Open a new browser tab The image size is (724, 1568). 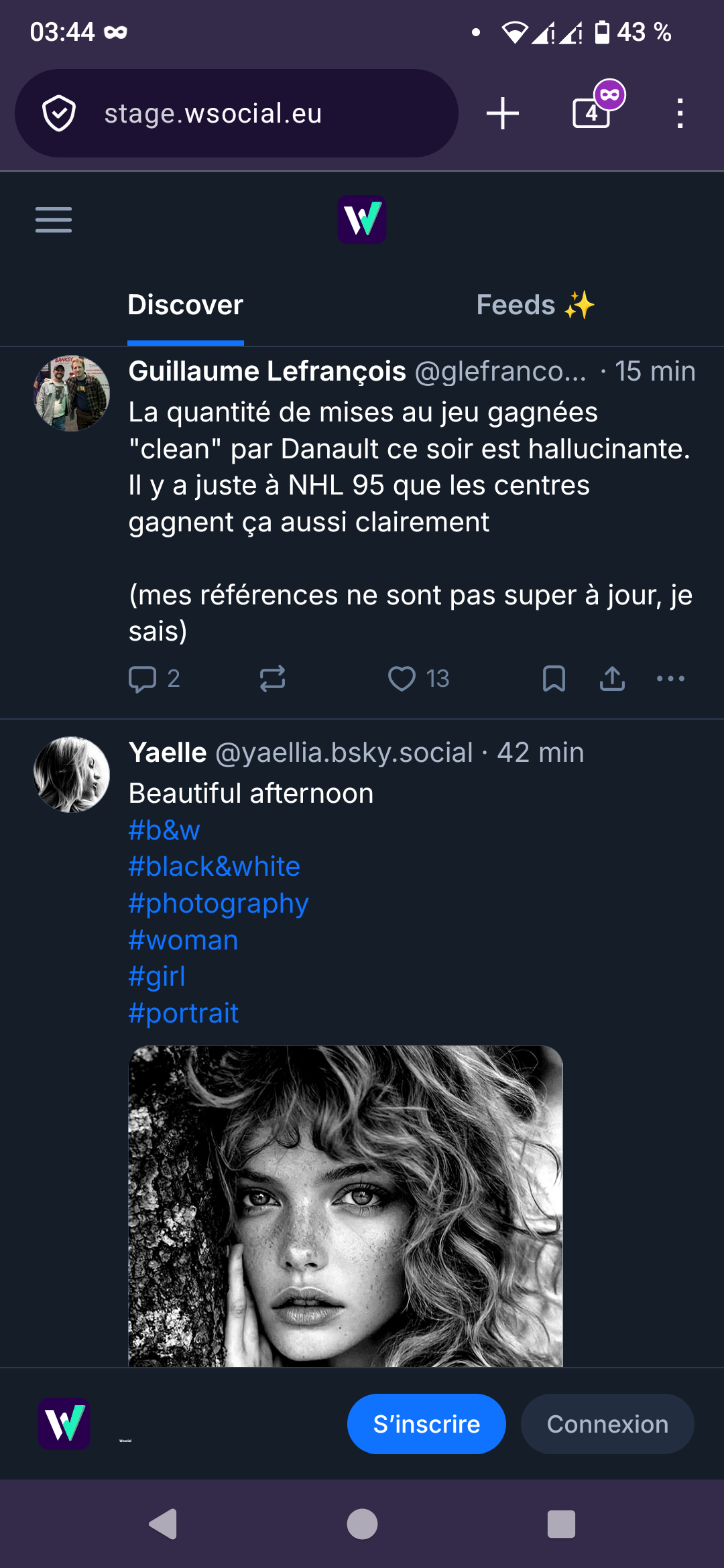pyautogui.click(x=503, y=113)
